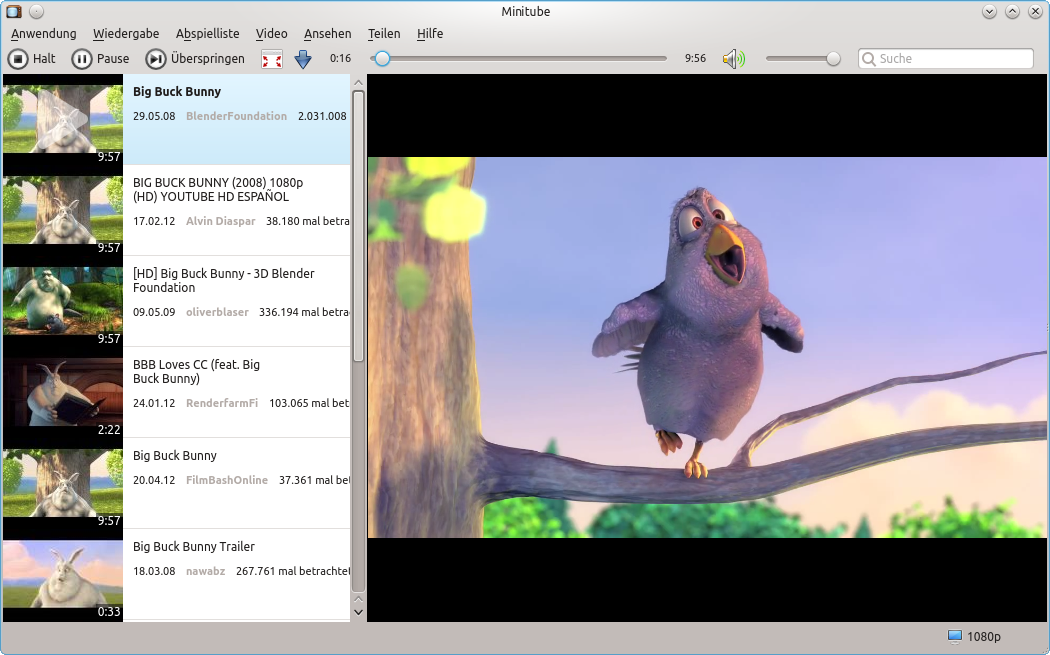Screen dimensions: 1050x655
Task: Mute audio via the speaker icon
Action: 734,59
